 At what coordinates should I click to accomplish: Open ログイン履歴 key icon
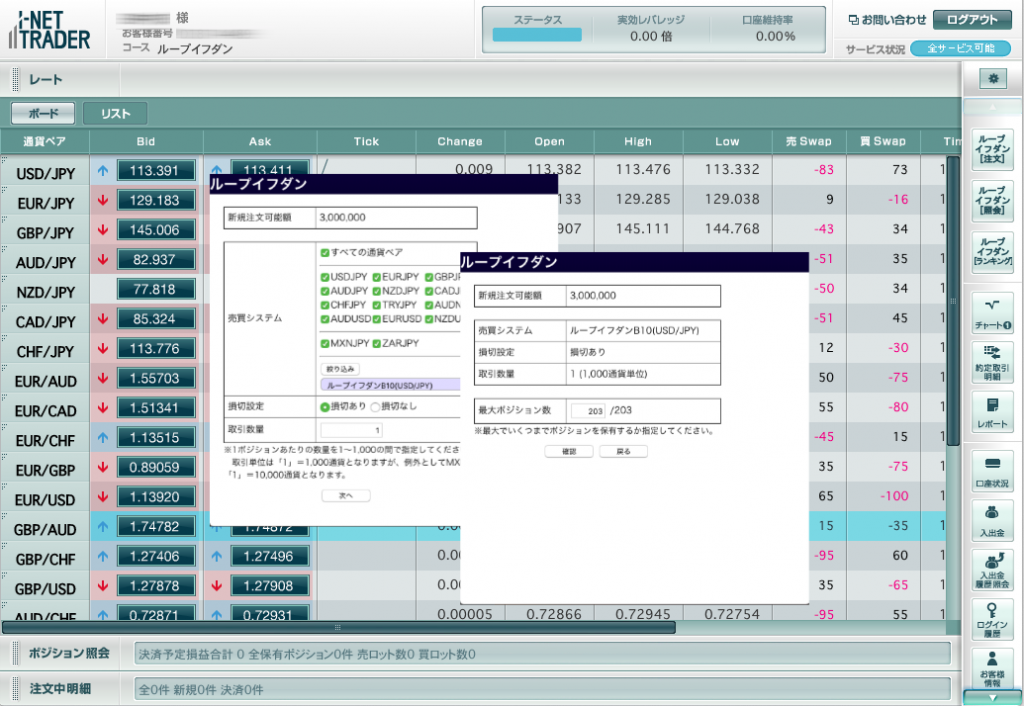pyautogui.click(x=992, y=620)
